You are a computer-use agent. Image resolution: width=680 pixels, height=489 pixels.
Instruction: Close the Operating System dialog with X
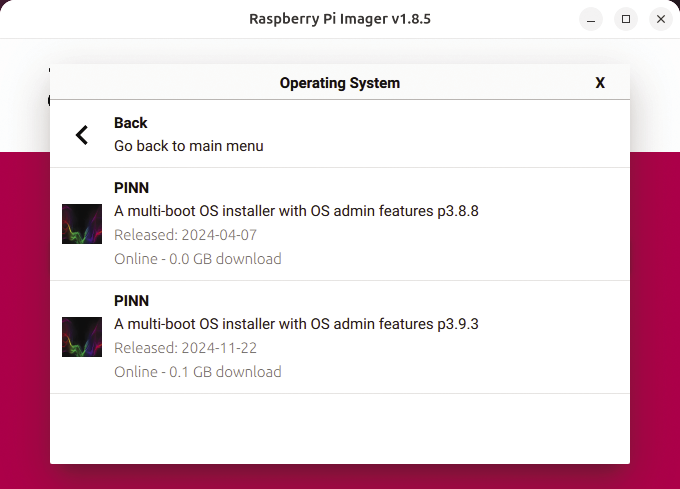click(x=600, y=83)
